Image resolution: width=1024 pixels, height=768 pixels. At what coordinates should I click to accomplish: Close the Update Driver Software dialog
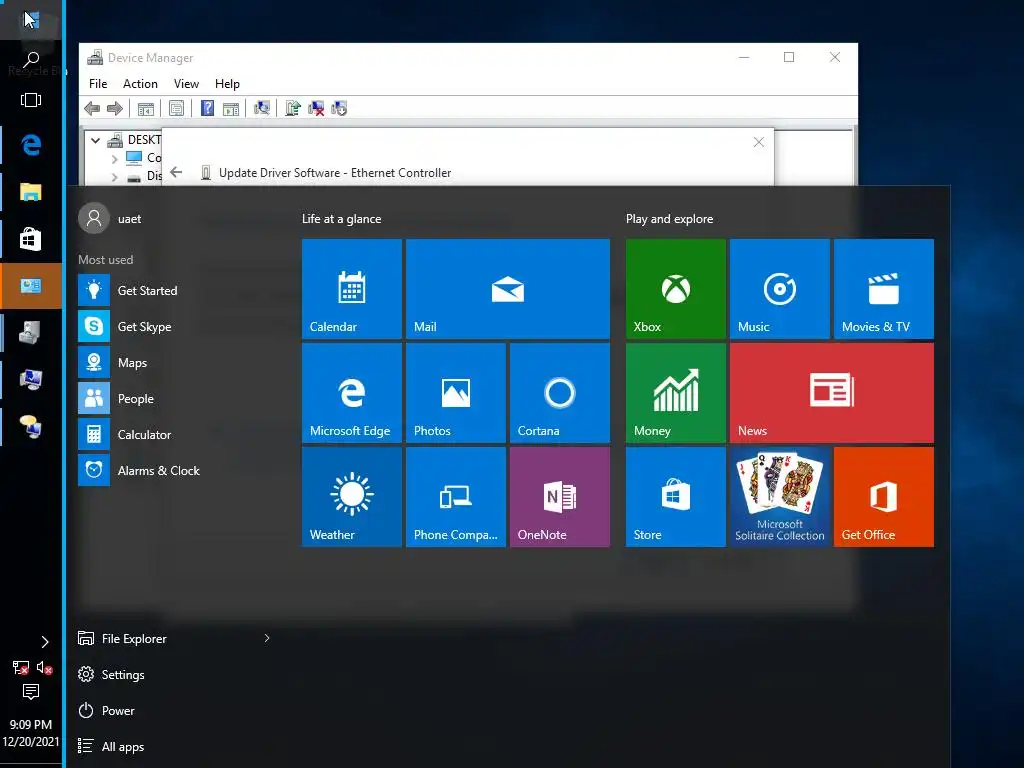point(758,142)
